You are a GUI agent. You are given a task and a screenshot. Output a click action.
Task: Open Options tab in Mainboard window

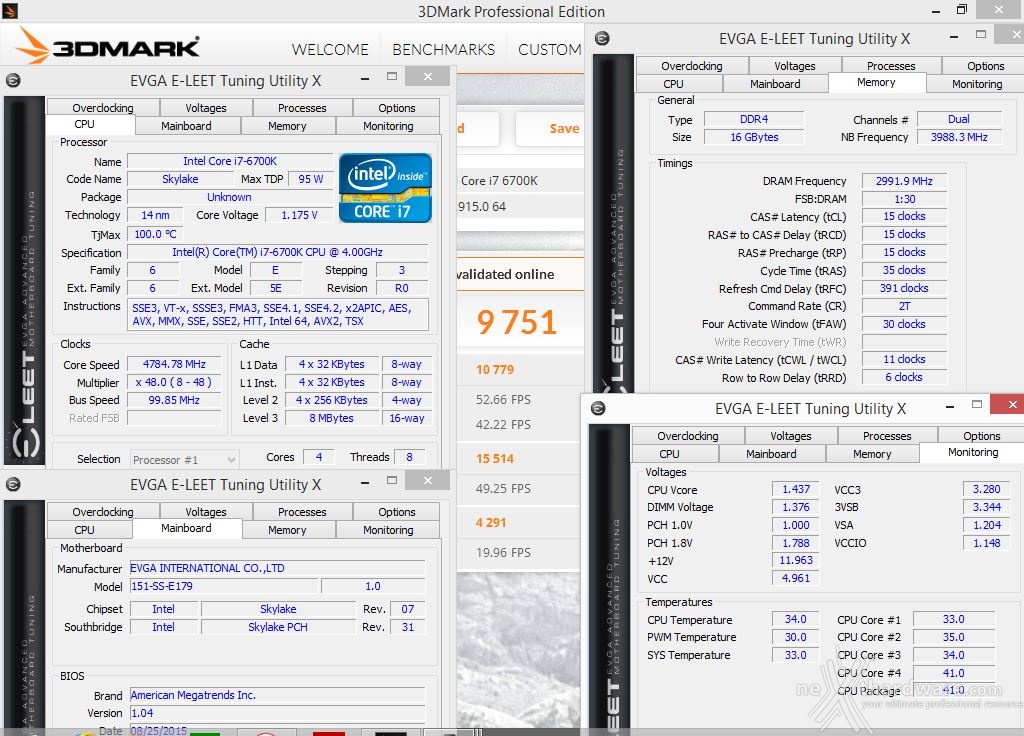click(396, 512)
